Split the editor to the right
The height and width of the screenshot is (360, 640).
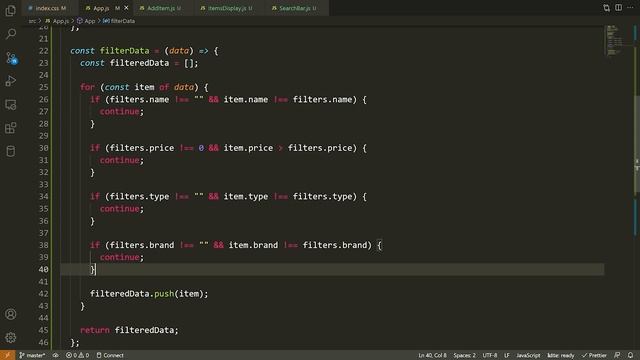pos(619,8)
